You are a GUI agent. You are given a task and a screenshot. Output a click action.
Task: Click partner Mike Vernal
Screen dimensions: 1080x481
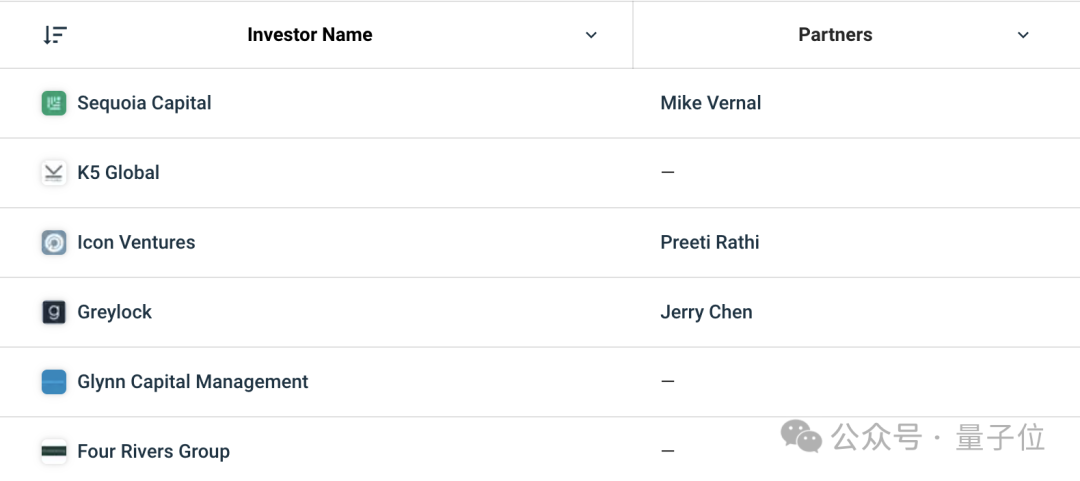711,103
